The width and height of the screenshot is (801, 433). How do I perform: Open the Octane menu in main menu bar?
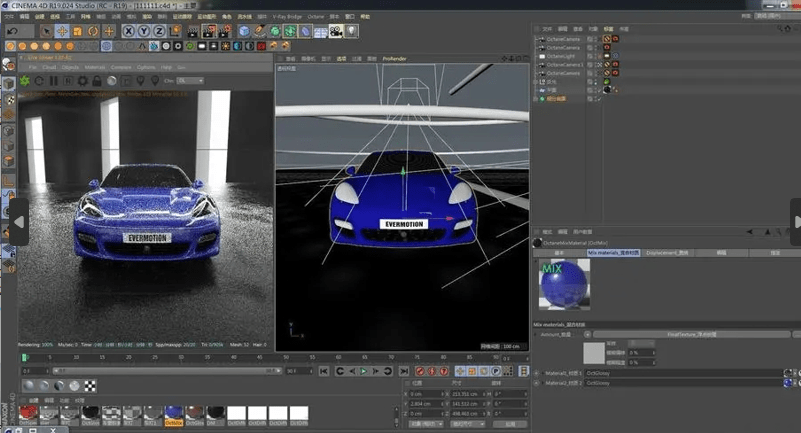pos(316,17)
